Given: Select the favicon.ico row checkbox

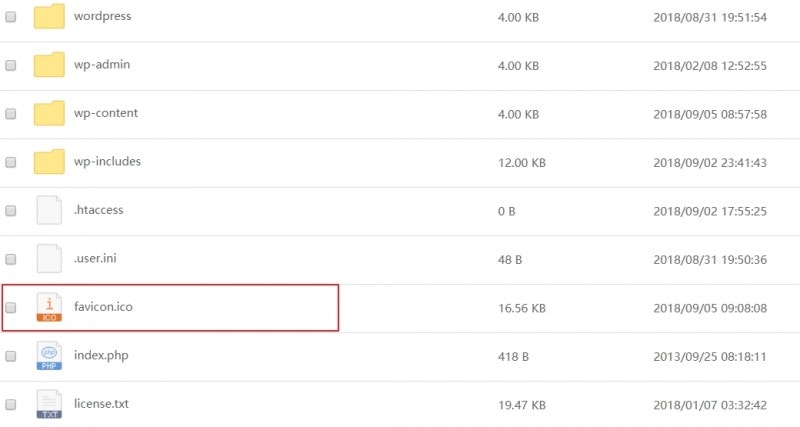Looking at the screenshot, I should click(x=11, y=308).
